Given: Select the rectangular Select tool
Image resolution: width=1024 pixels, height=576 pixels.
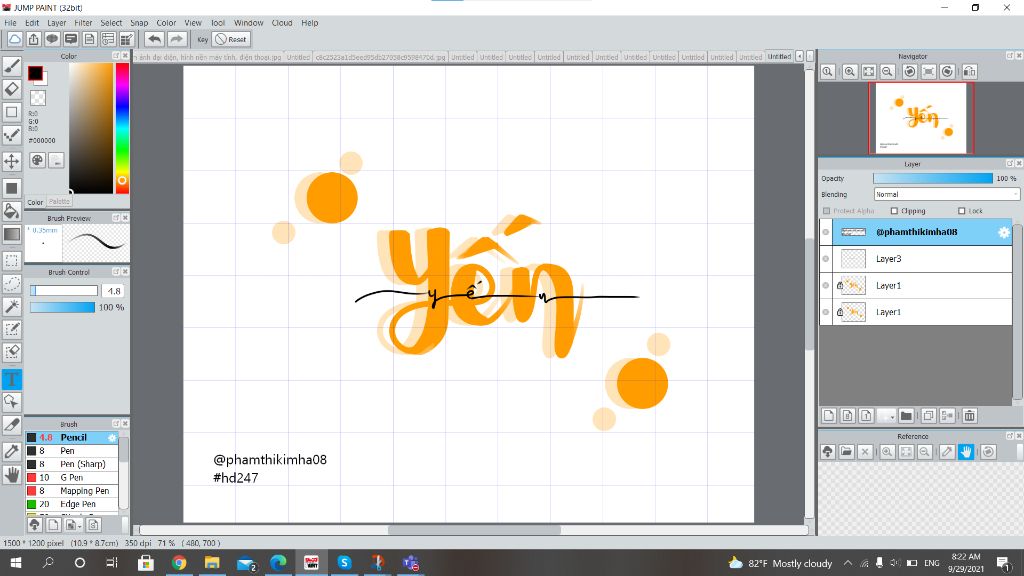Looking at the screenshot, I should click(12, 261).
